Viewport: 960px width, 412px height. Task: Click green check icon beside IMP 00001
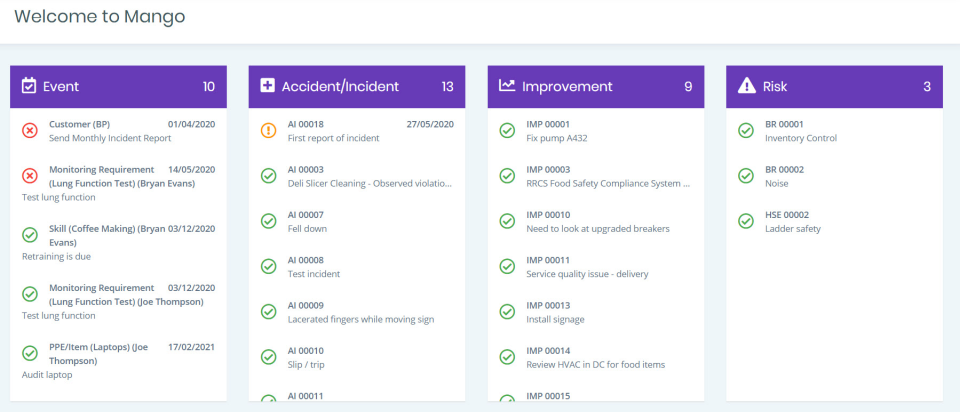pos(507,130)
